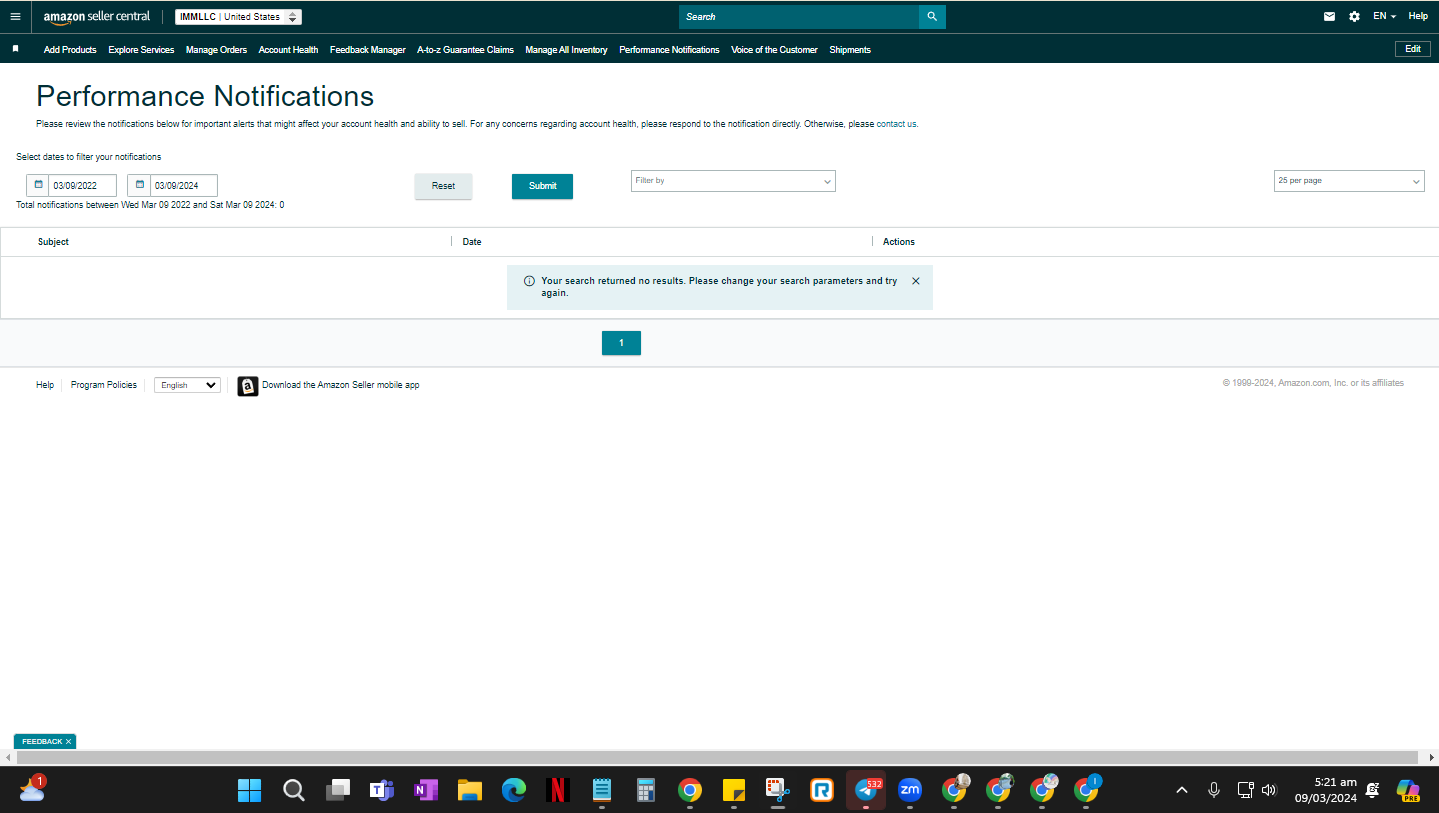Launch Microsoft Edge from taskbar
The width and height of the screenshot is (1439, 813).
pos(514,790)
